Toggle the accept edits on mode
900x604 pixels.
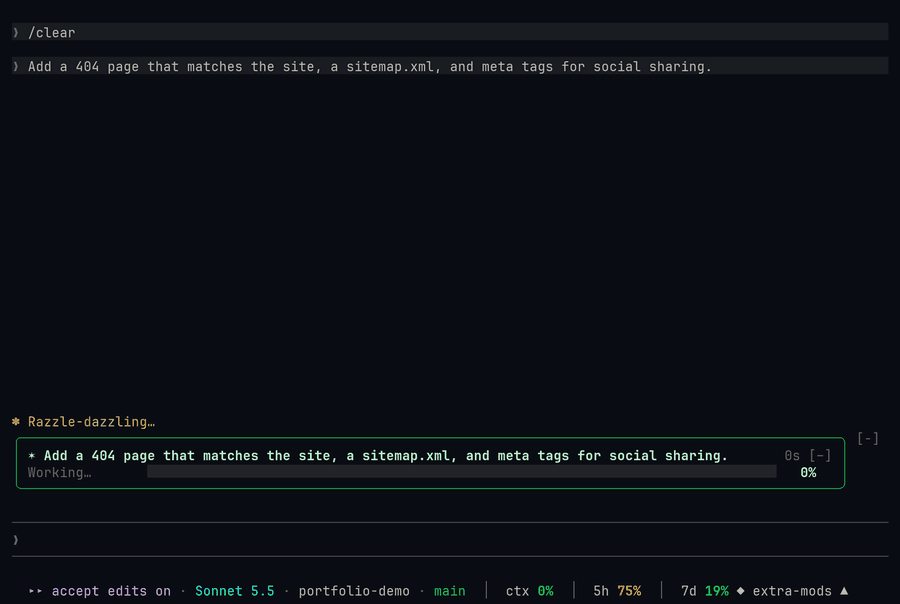point(111,591)
